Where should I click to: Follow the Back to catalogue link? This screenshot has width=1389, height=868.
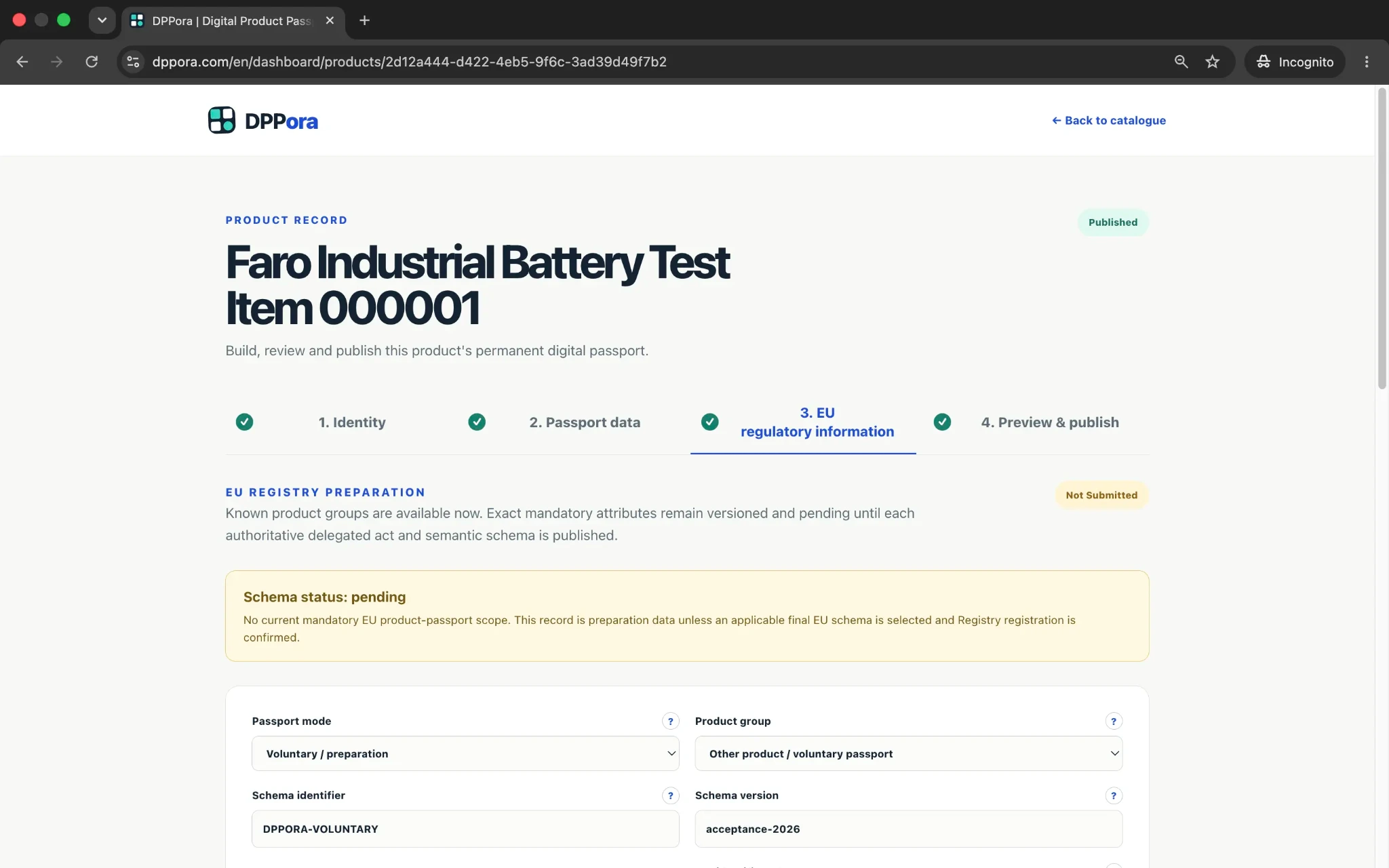click(1108, 121)
